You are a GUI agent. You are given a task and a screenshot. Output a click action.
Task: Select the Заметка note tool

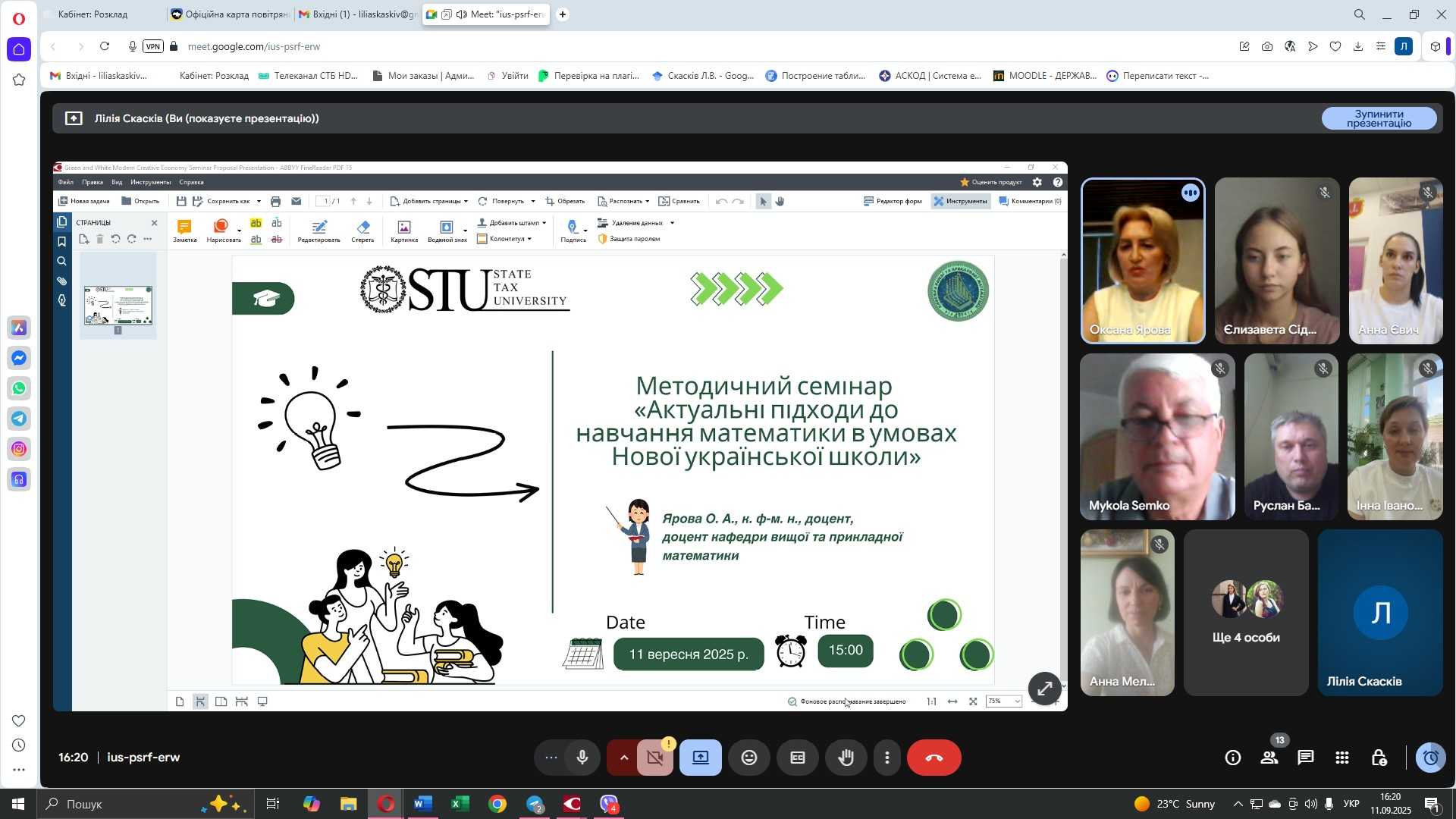pyautogui.click(x=184, y=231)
